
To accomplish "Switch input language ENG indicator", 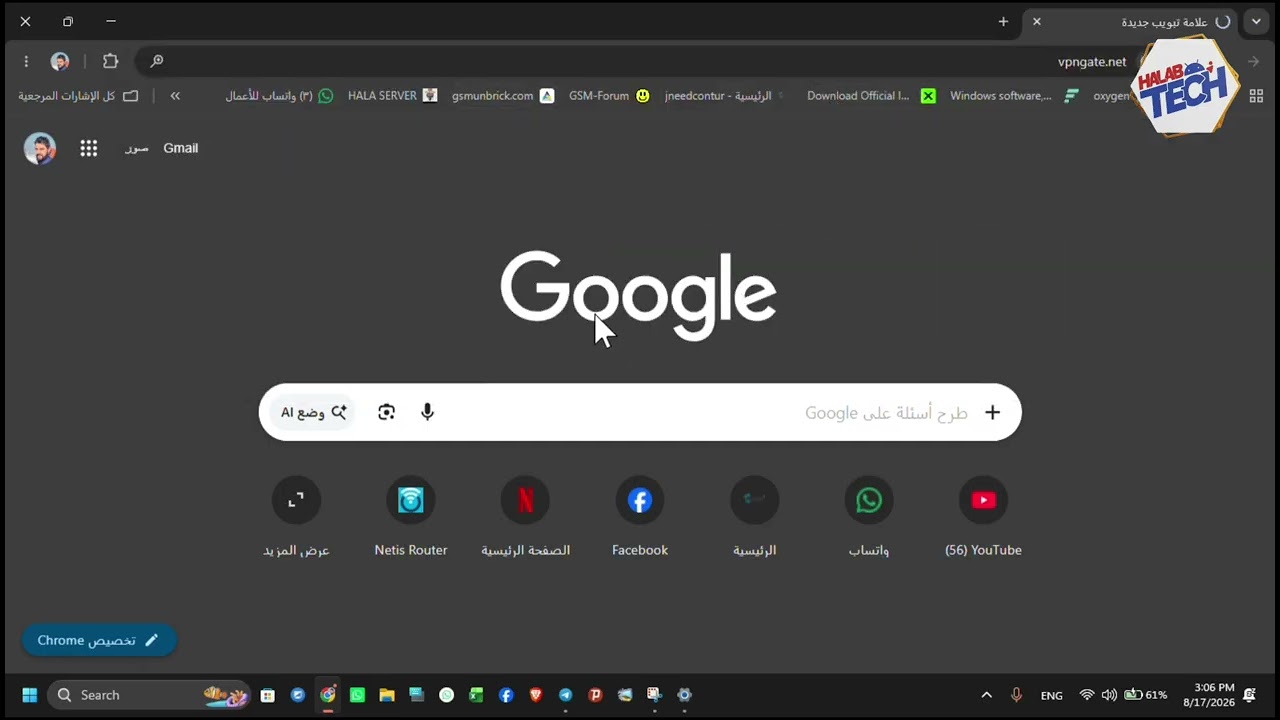I will [x=1051, y=695].
